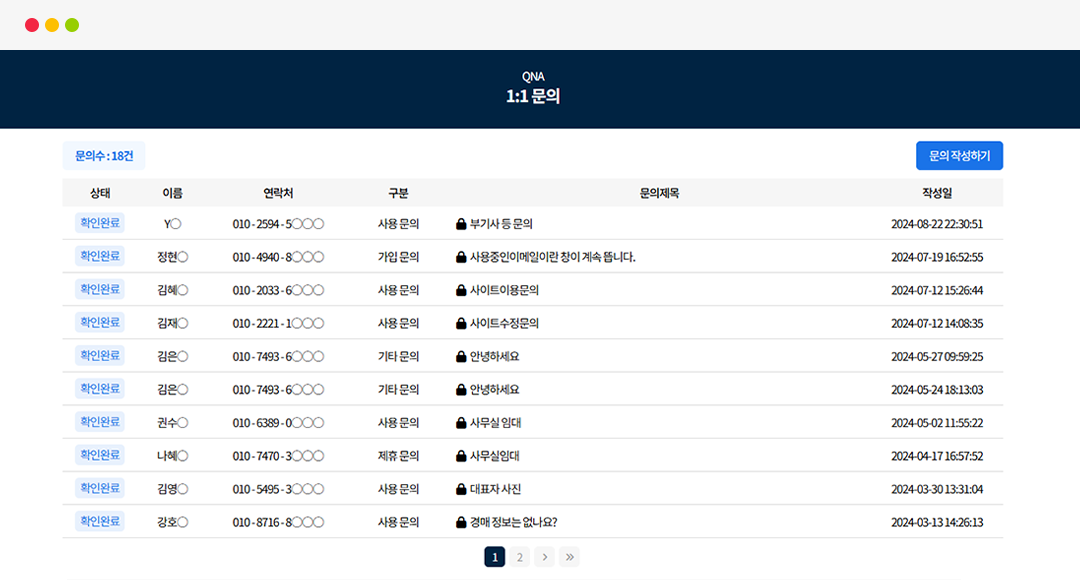
Task: Jump to last page with double arrow
Action: (569, 557)
